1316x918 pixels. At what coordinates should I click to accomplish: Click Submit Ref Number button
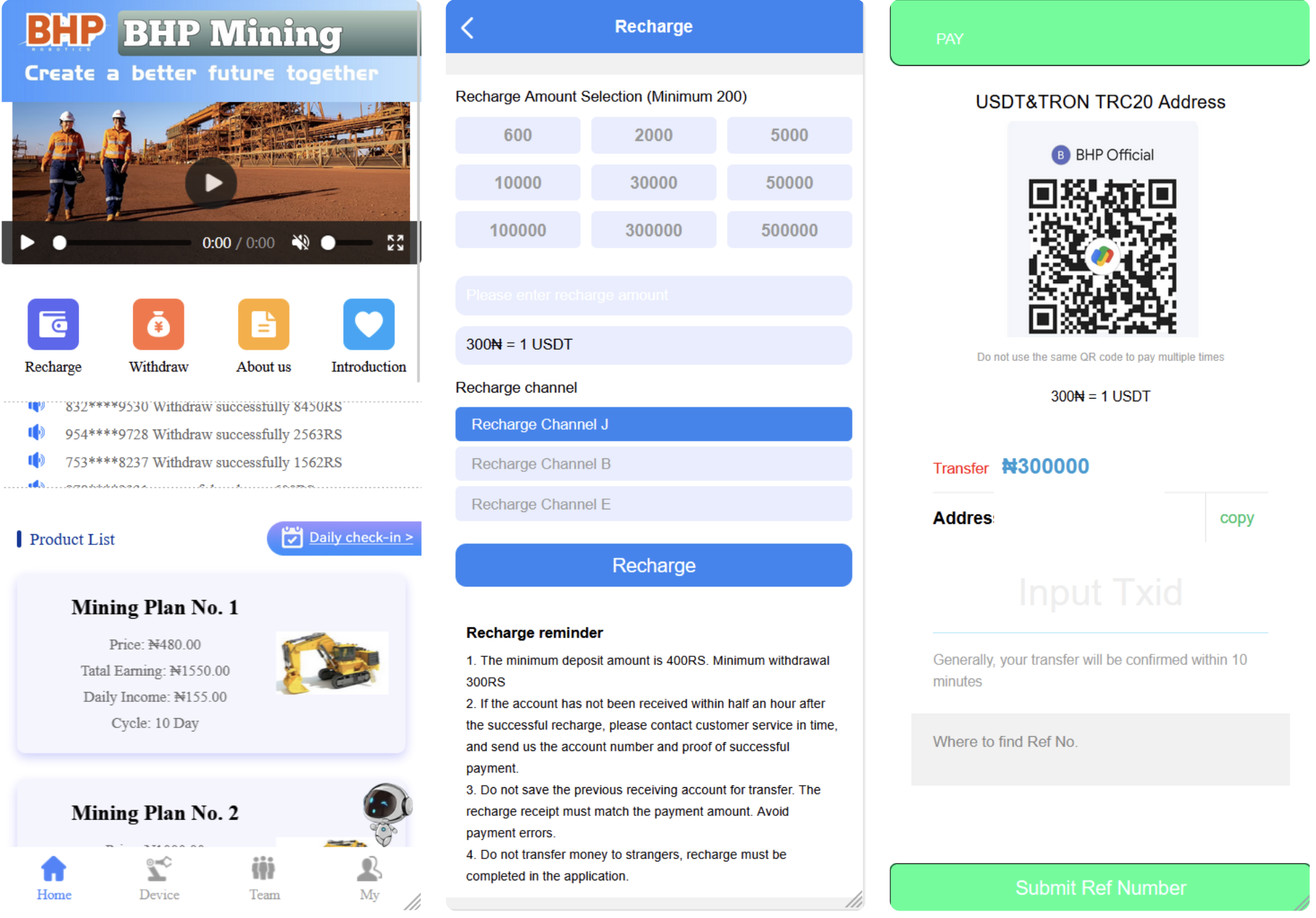click(x=1099, y=887)
